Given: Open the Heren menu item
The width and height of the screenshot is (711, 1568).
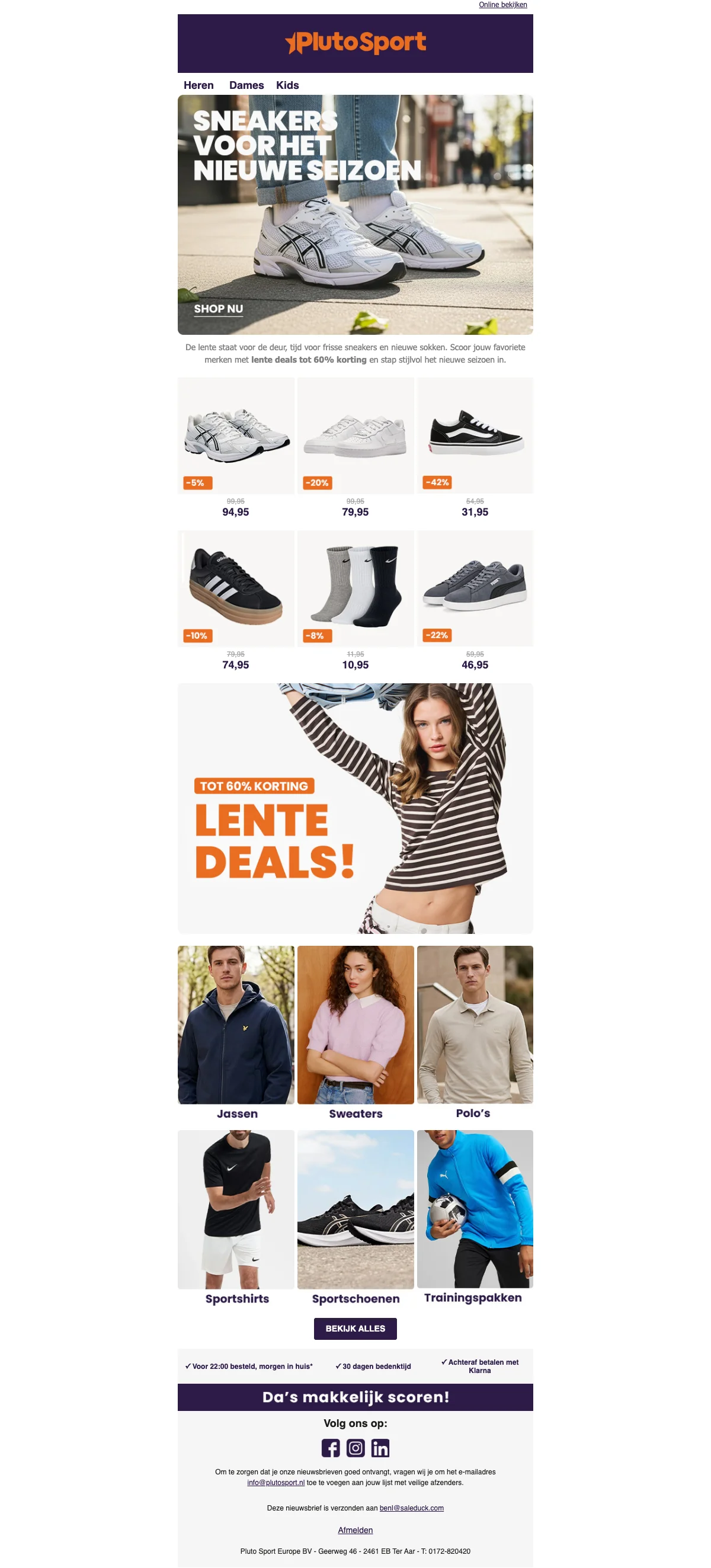Looking at the screenshot, I should click(198, 85).
